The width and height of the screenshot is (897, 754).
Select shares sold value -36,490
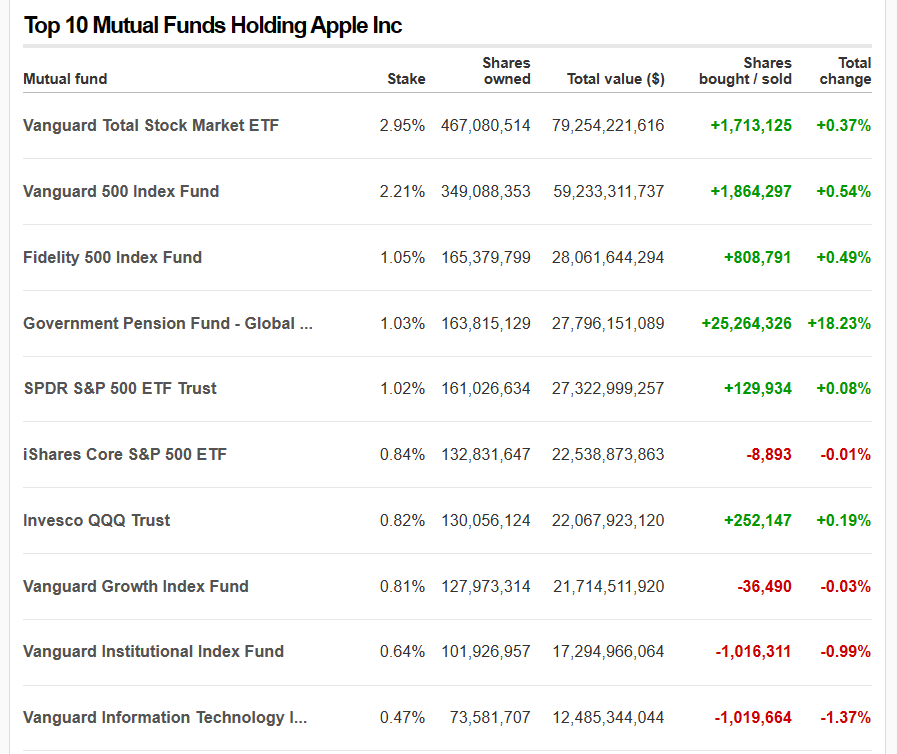tap(765, 586)
